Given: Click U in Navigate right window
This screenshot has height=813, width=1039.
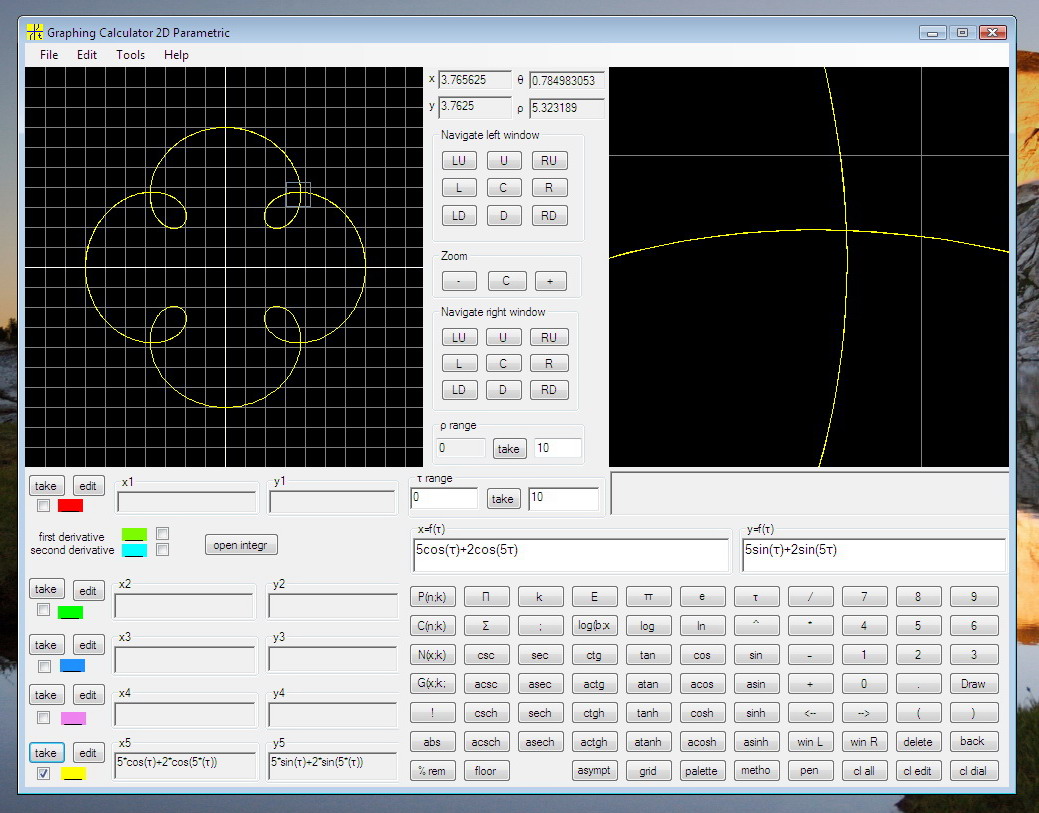Looking at the screenshot, I should (x=503, y=337).
